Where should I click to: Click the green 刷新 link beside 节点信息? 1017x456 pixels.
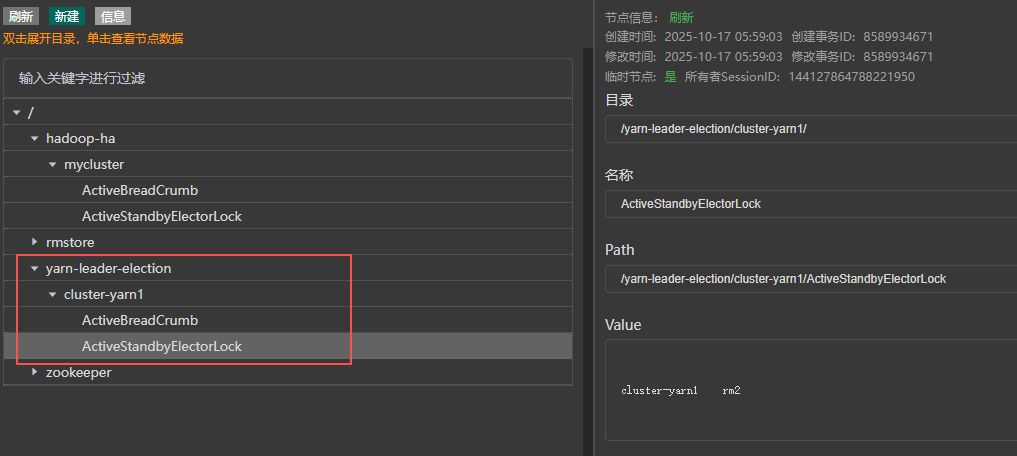tap(681, 18)
